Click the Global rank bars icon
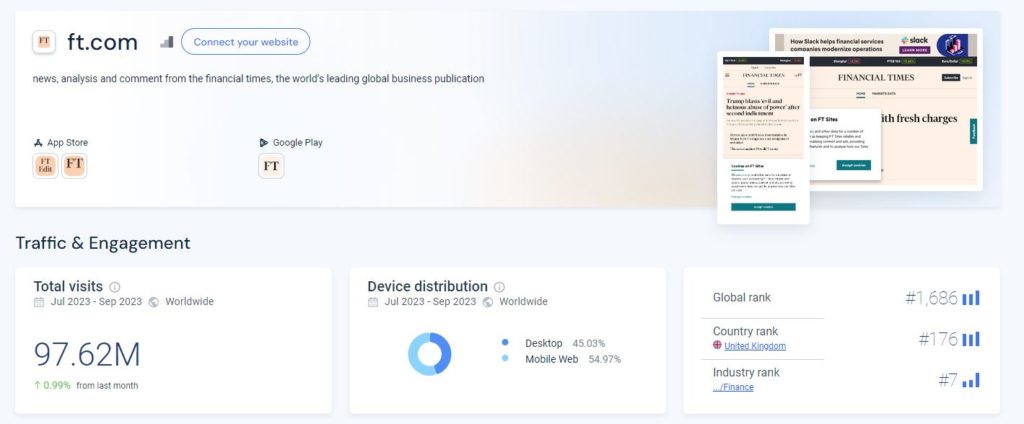Viewport: 1024px width, 424px height. click(x=971, y=298)
